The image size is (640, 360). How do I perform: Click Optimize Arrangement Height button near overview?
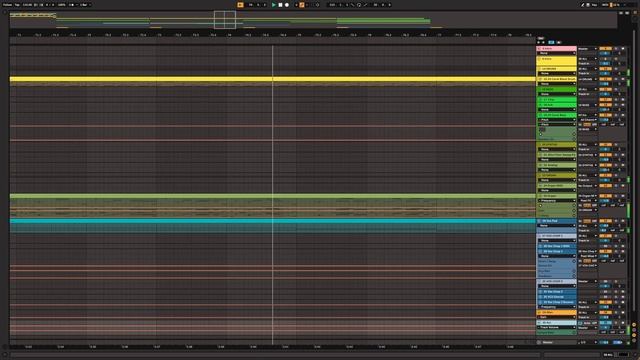point(621,13)
